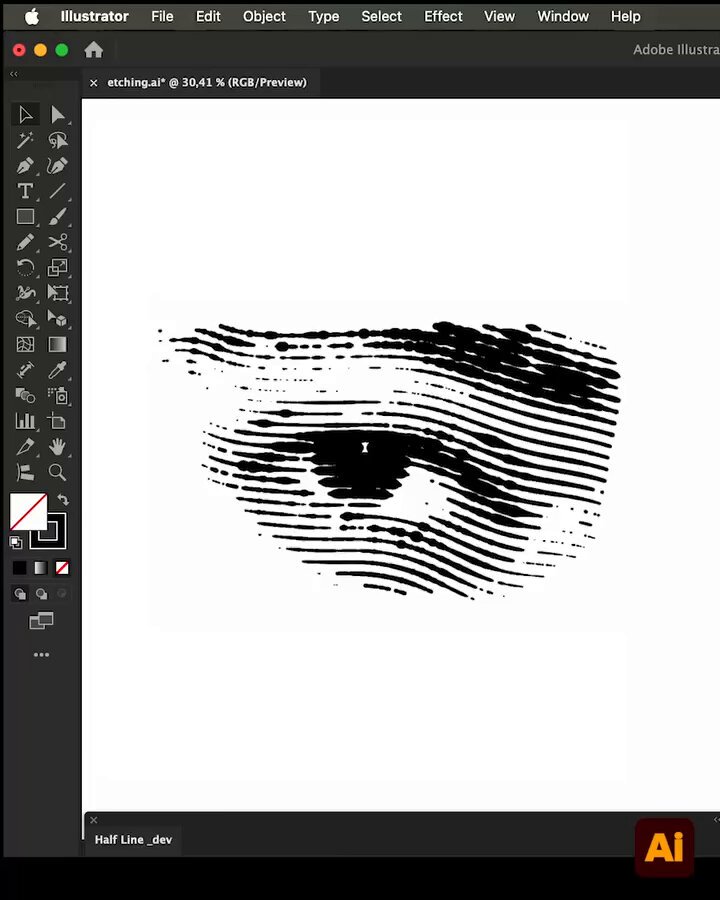This screenshot has height=900, width=720.
Task: Choose the Symbol Sprayer tool
Action: [x=57, y=395]
